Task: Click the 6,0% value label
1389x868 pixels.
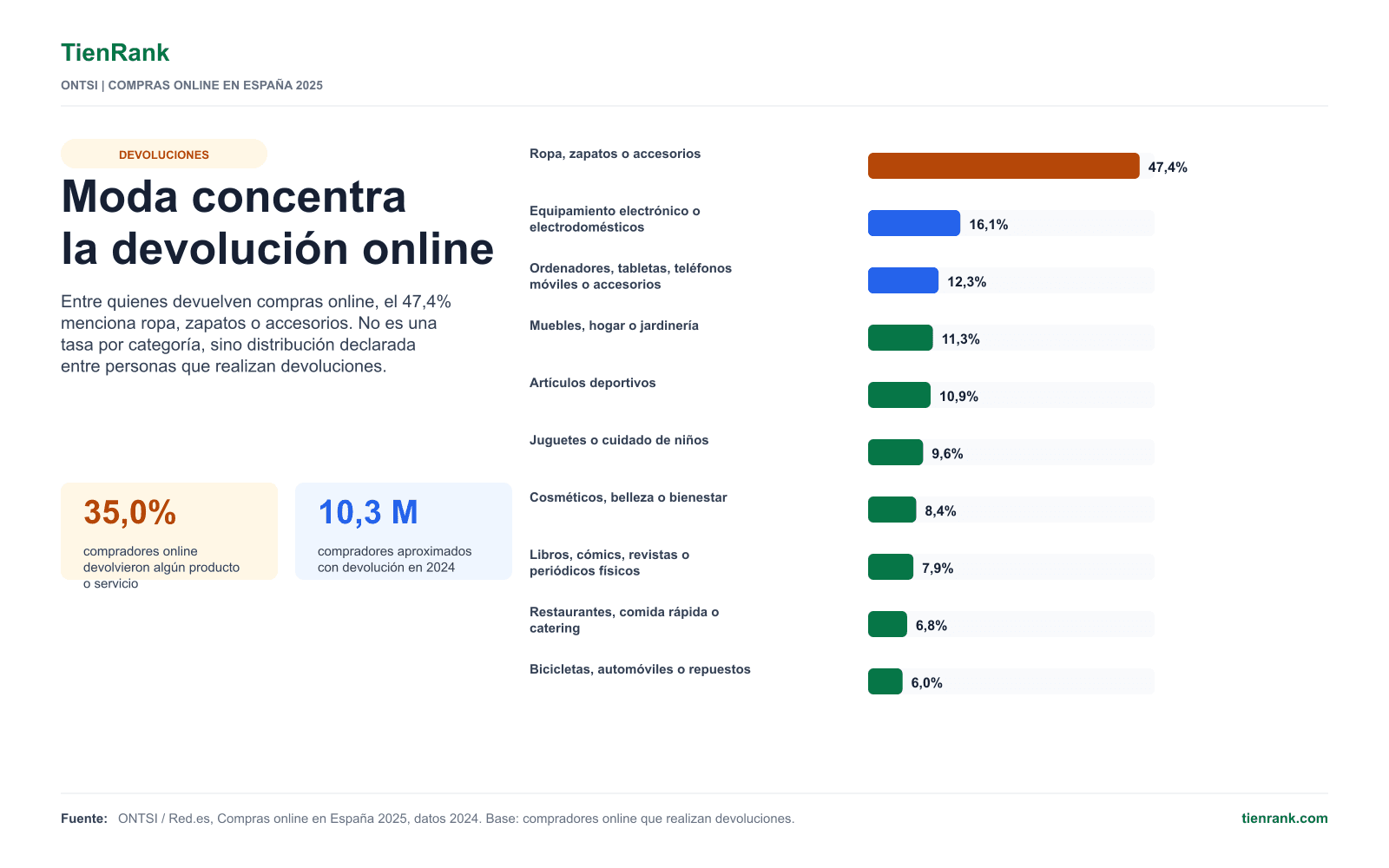Action: (926, 682)
